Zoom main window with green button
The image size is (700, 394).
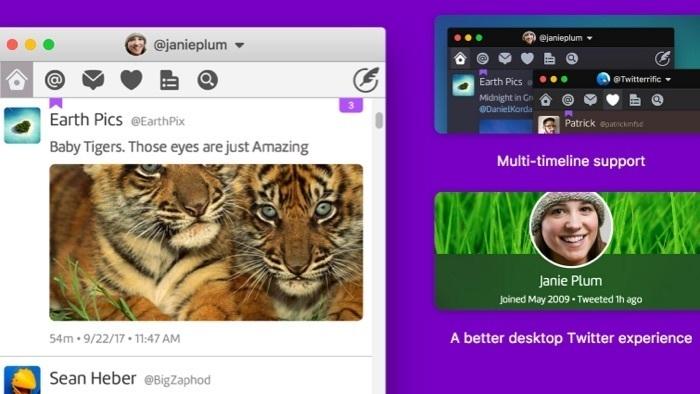(x=49, y=45)
